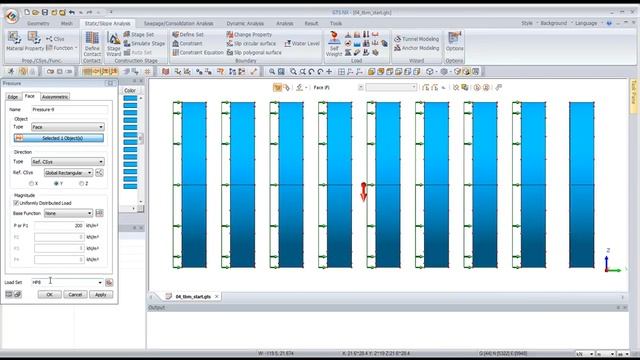Image resolution: width=640 pixels, height=360 pixels.
Task: Click the load set manager icon beside HP8
Action: pyautogui.click(x=109, y=282)
